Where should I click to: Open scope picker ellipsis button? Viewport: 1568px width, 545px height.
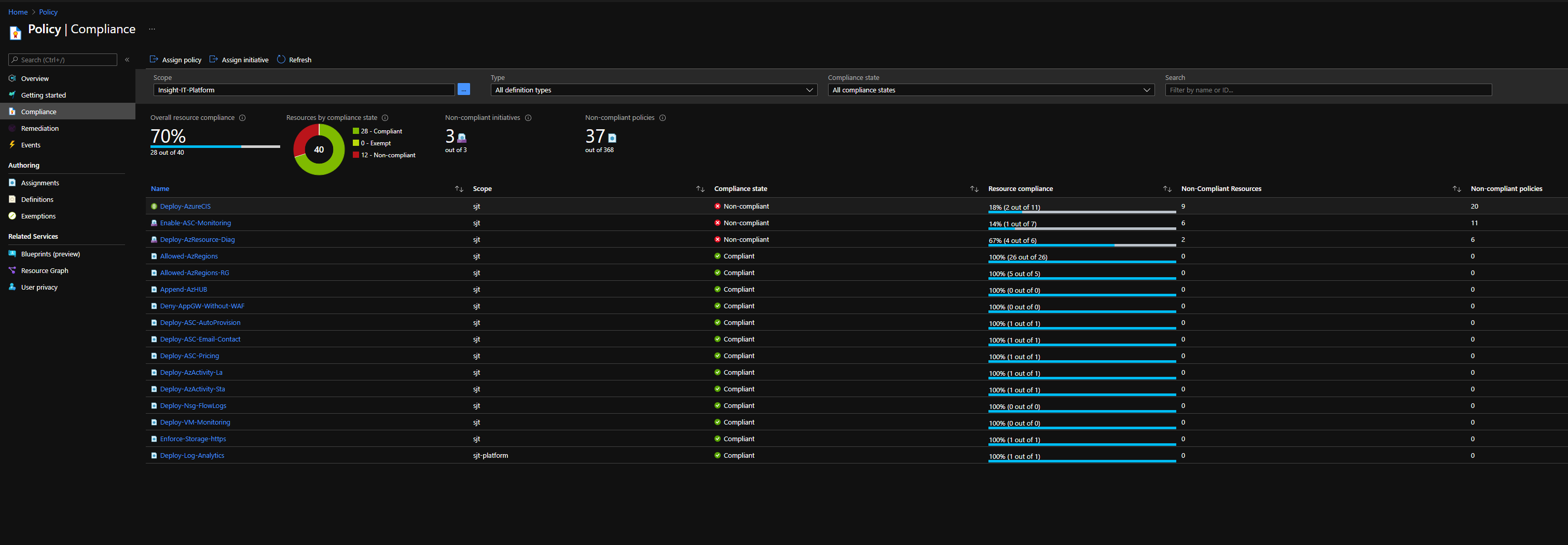[463, 89]
